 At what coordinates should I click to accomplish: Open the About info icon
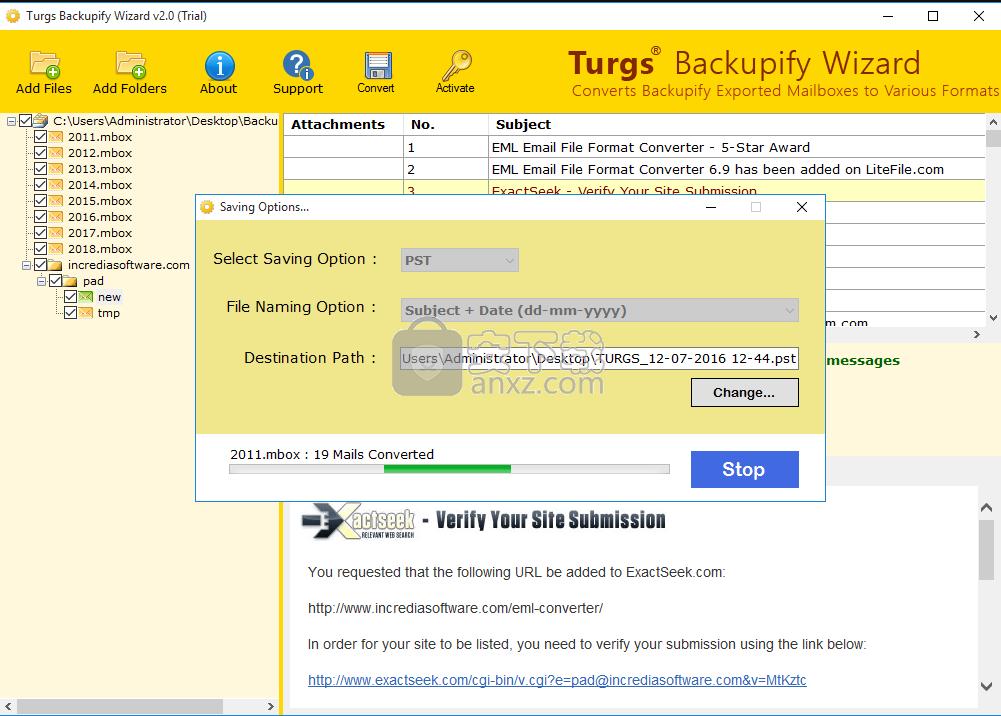(219, 66)
